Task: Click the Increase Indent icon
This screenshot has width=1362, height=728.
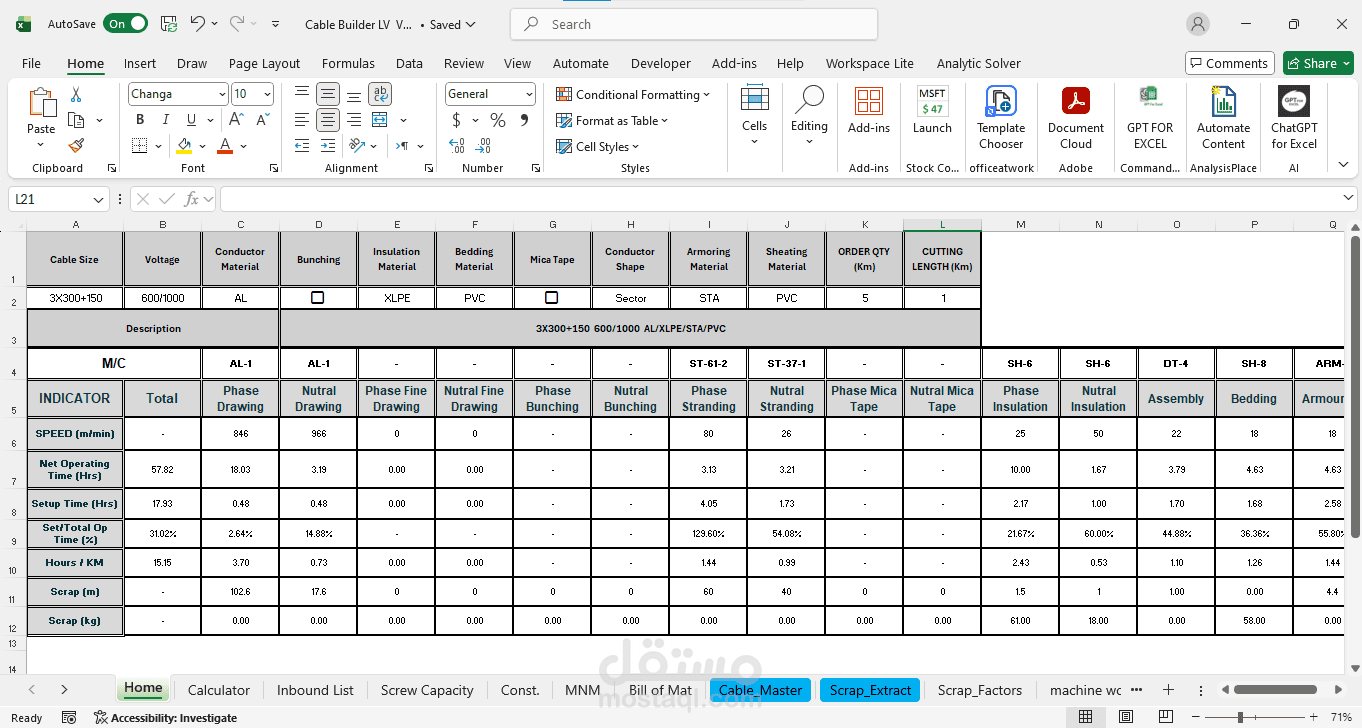Action: click(x=327, y=146)
